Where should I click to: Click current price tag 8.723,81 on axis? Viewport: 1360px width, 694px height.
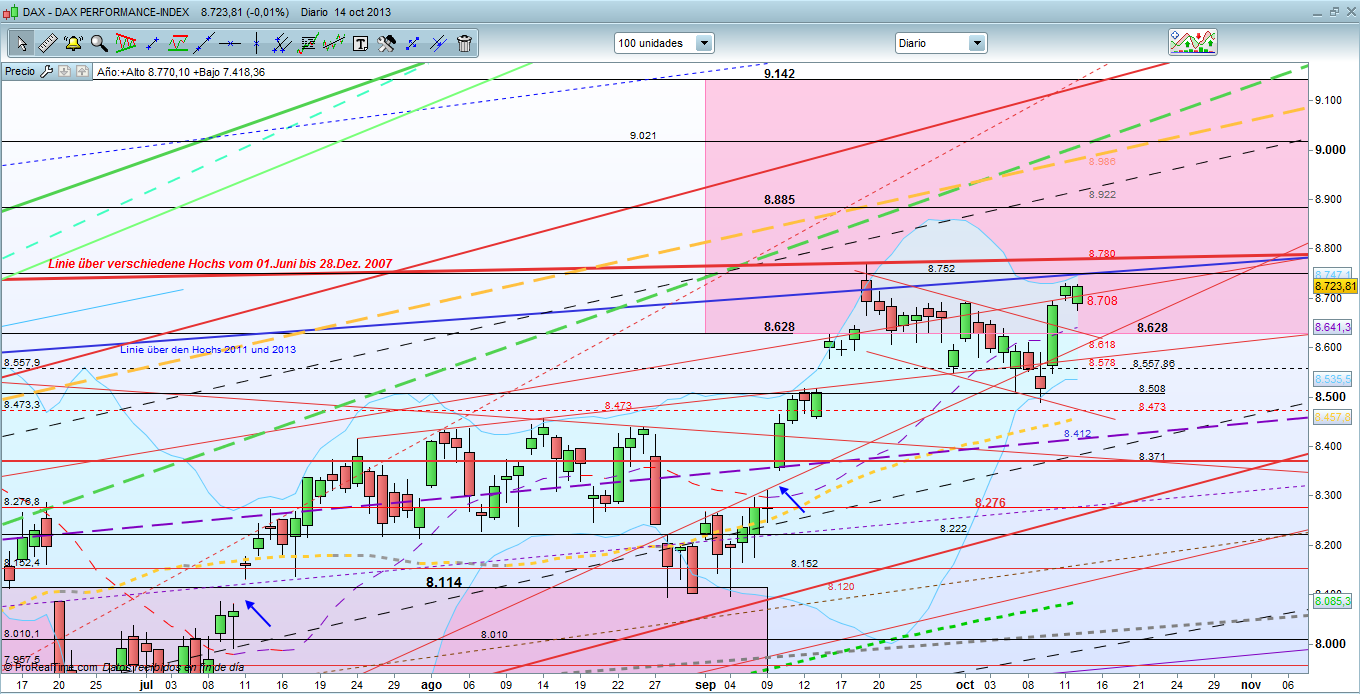(1335, 285)
